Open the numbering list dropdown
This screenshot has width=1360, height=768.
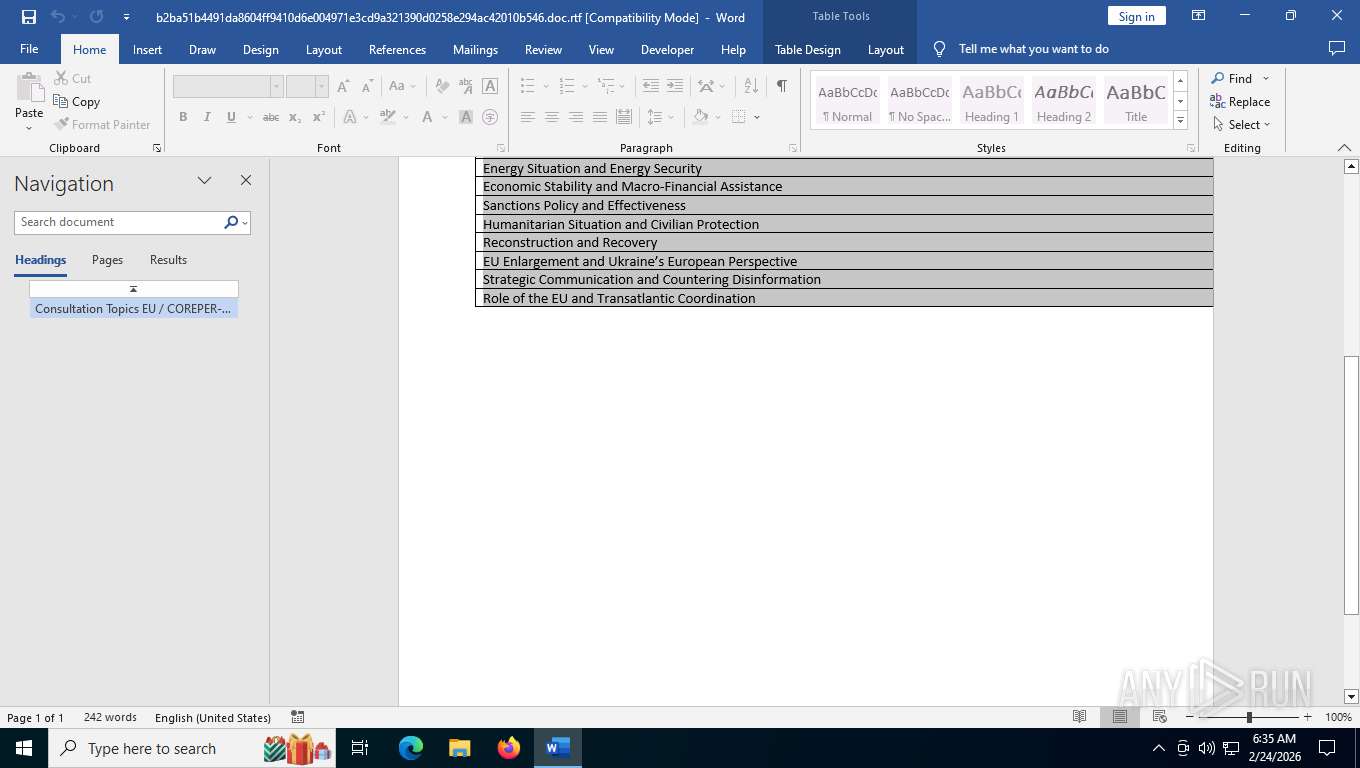point(584,86)
